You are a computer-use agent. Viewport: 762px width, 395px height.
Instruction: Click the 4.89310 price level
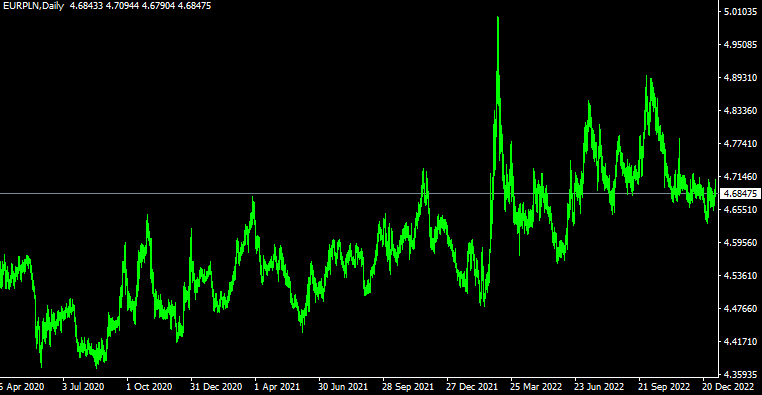[740, 78]
